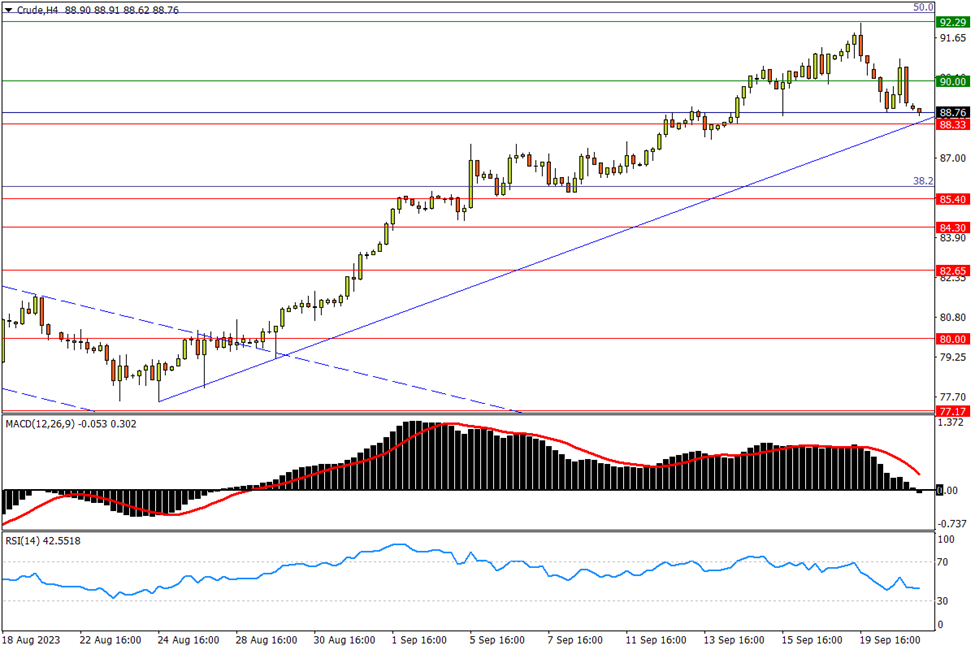Click the Fibonacci 50.0 level label
Viewport: 975px width, 650px height.
923,7
